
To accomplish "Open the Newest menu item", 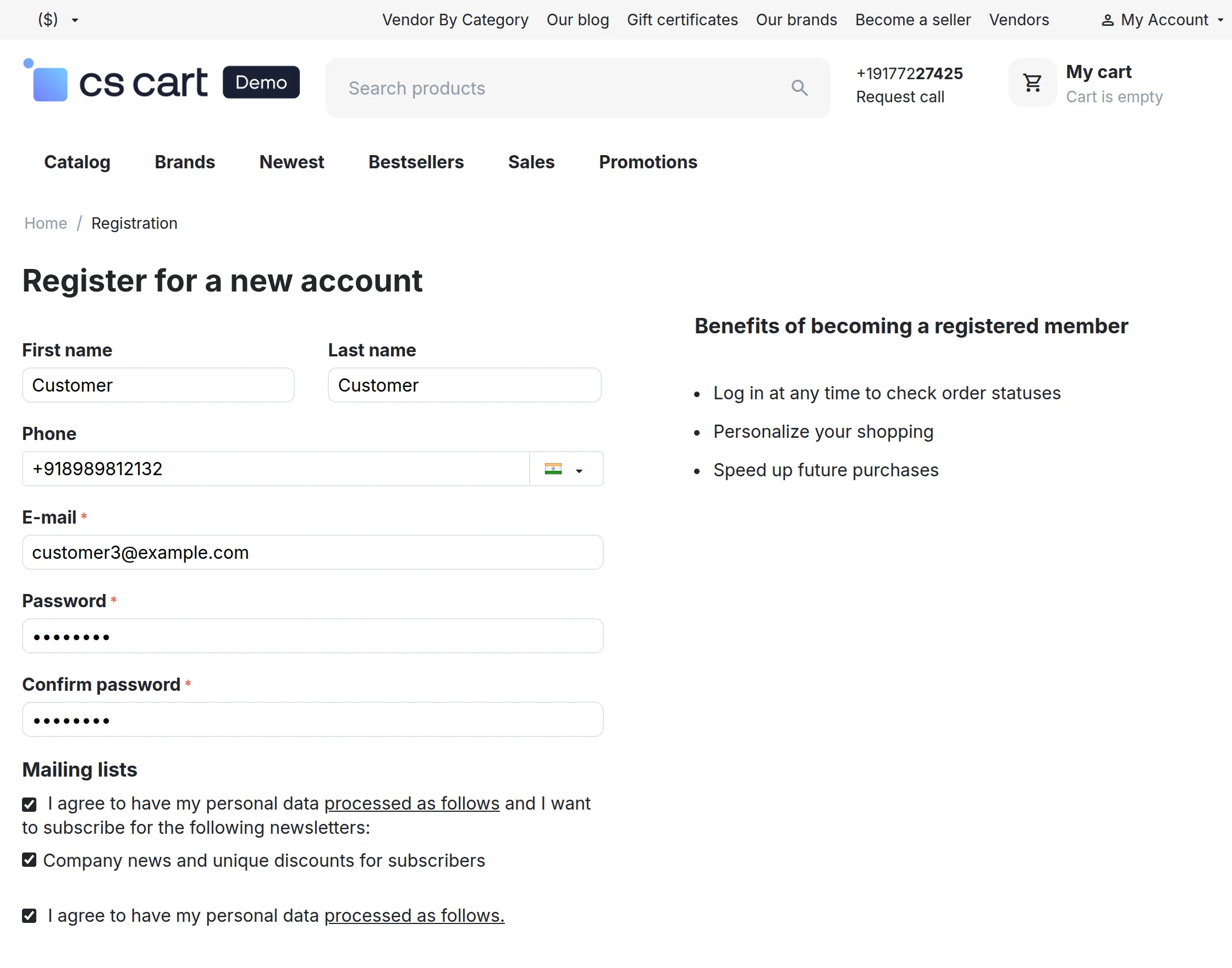I will [x=291, y=162].
